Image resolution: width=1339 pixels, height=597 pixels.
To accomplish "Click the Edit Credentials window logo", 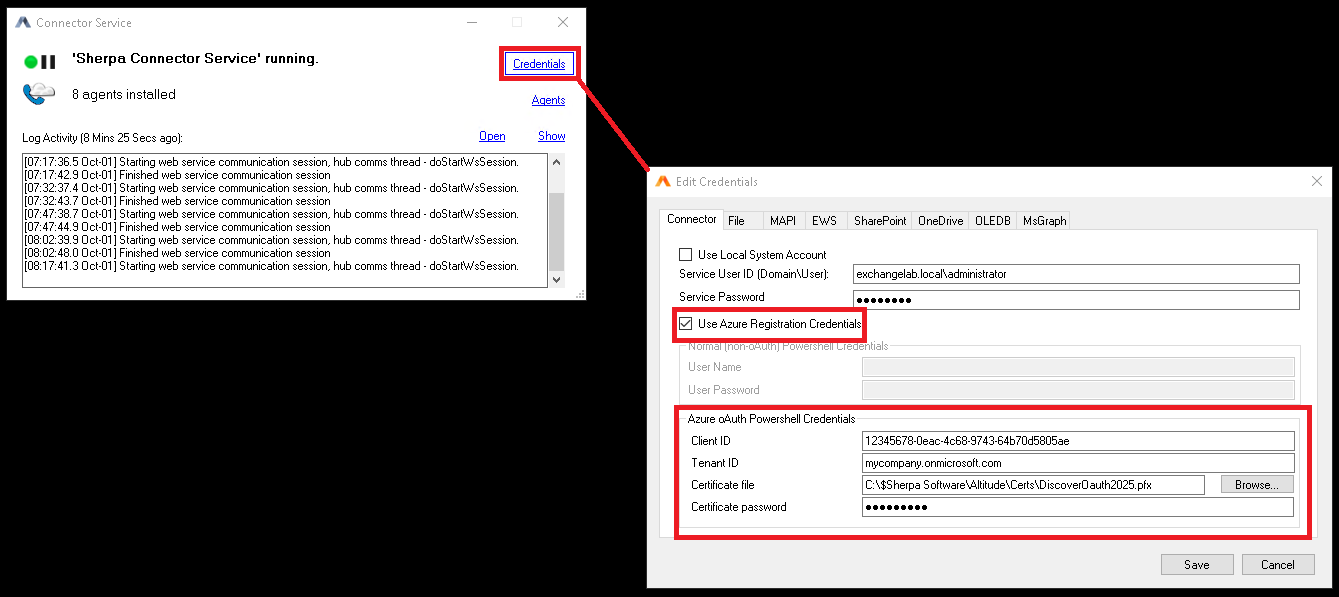I will point(663,182).
